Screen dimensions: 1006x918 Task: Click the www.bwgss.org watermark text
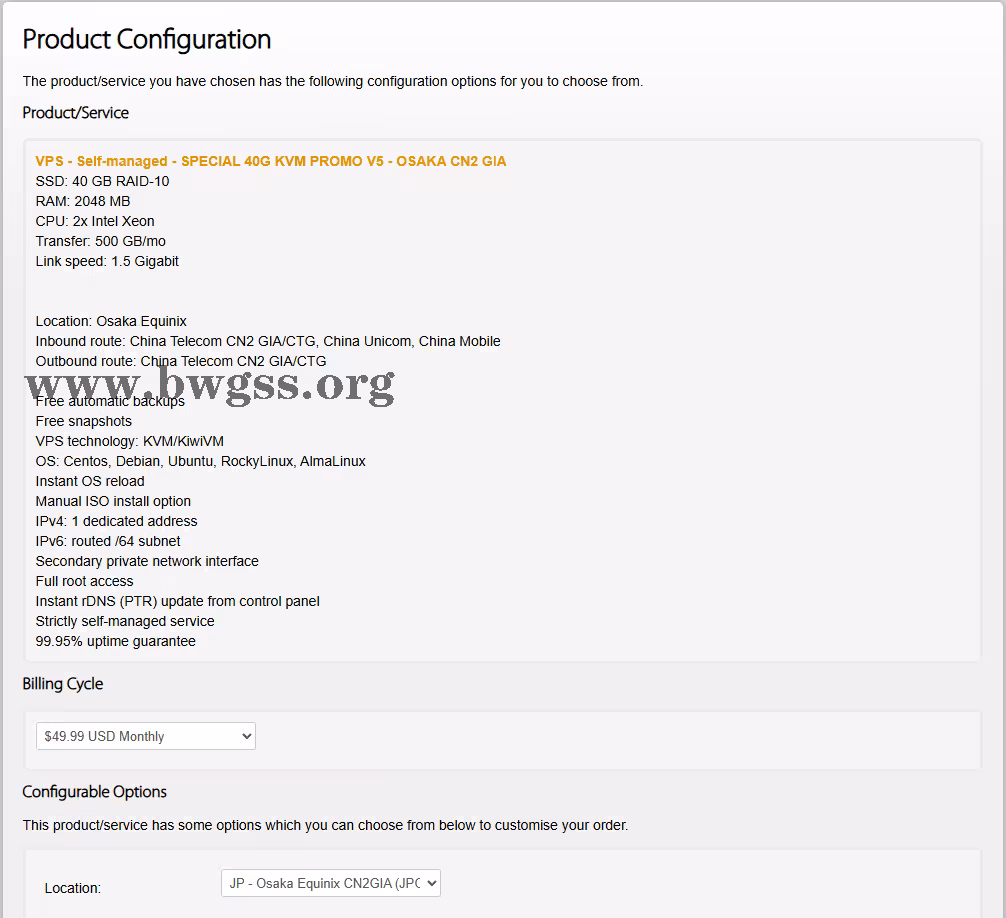(210, 383)
